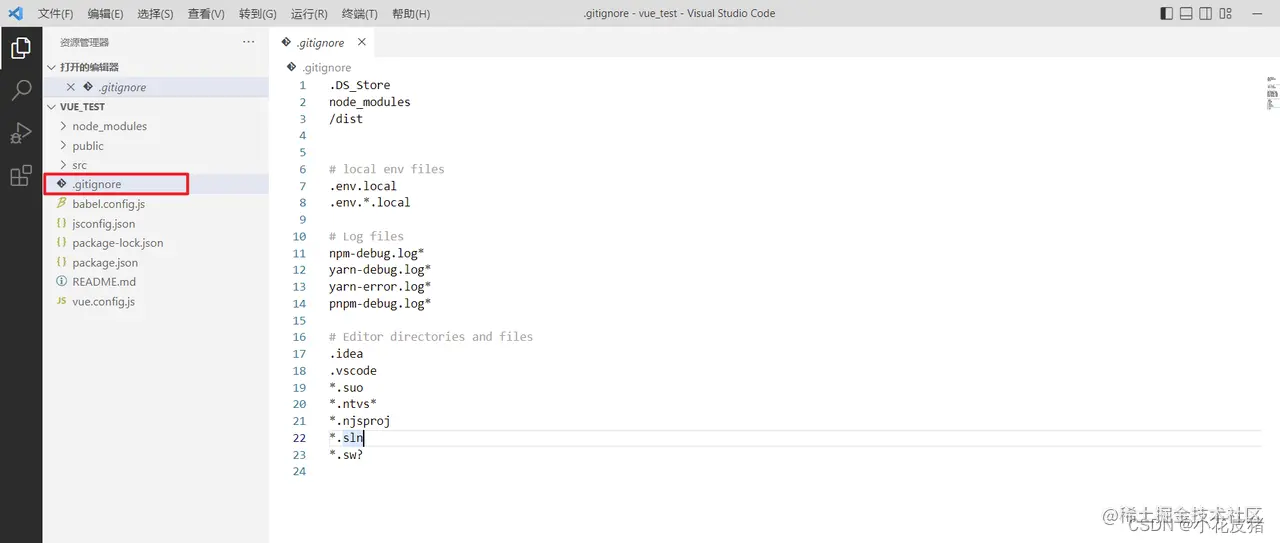Open the 查看(V) menu
The width and height of the screenshot is (1280, 543).
pos(206,14)
